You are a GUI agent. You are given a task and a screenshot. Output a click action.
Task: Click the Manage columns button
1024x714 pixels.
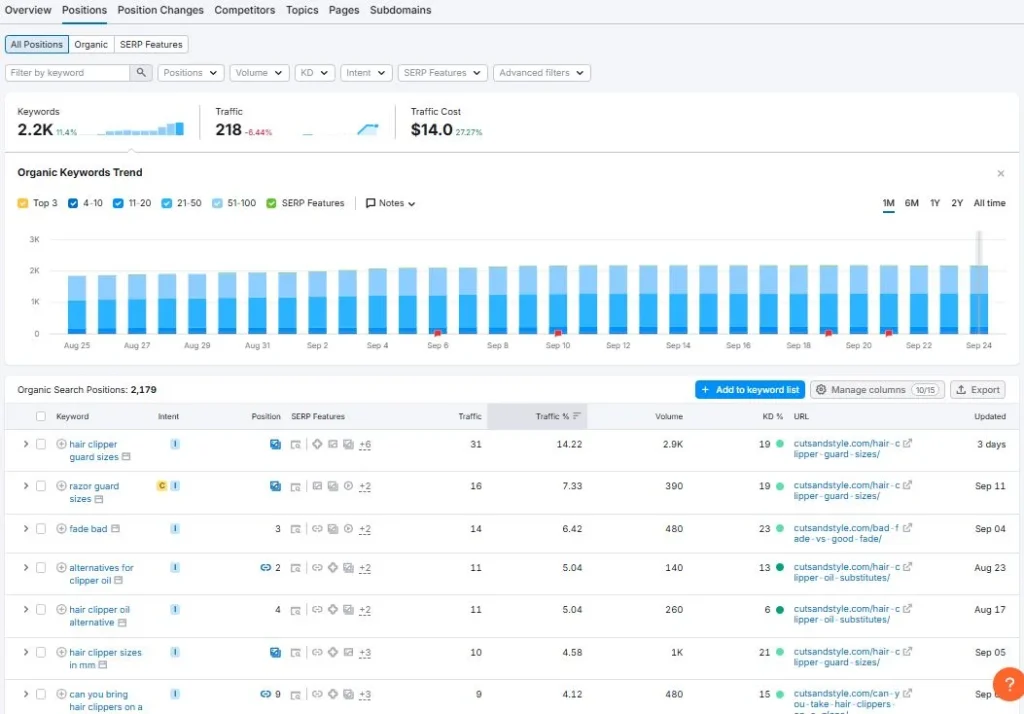[877, 389]
